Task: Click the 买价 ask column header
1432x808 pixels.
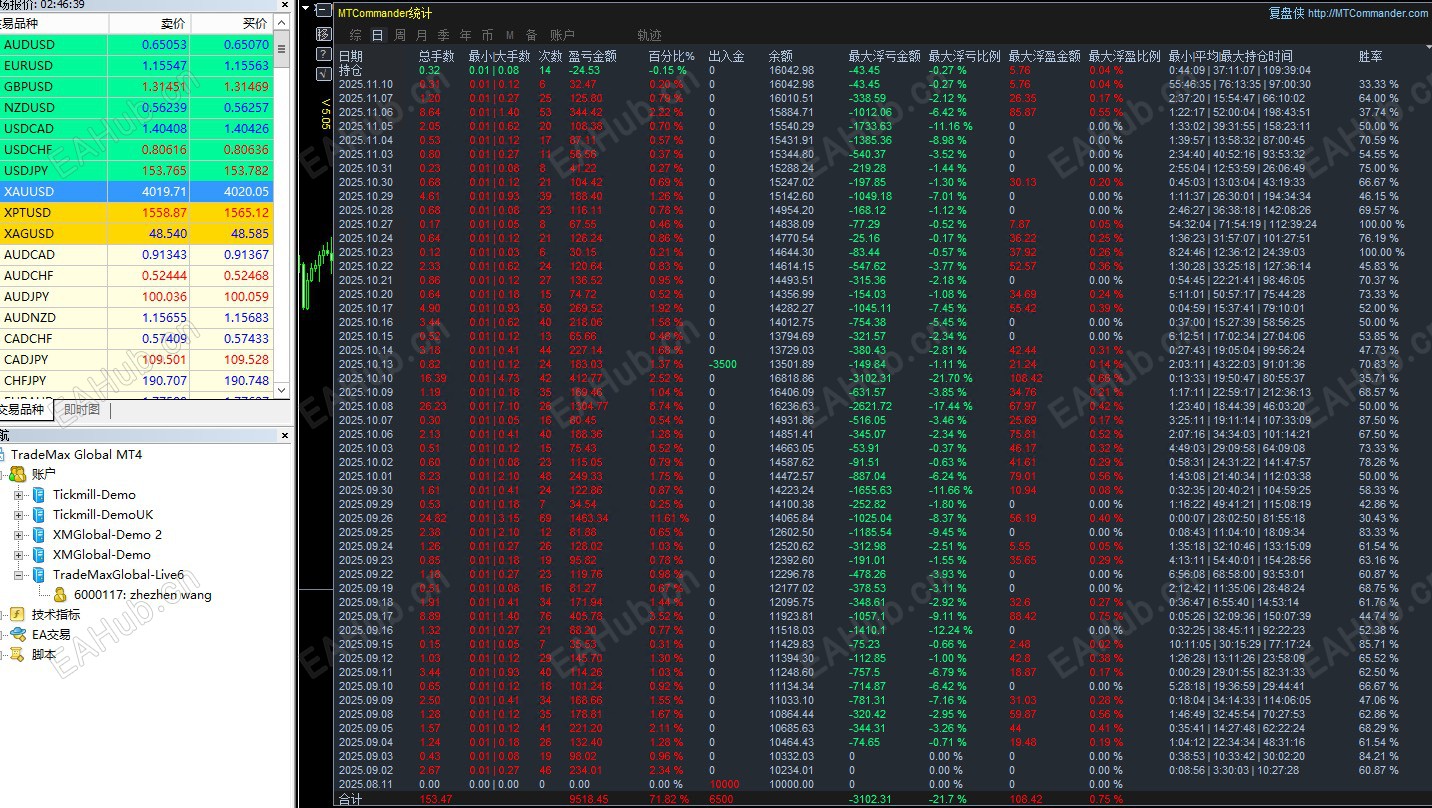Action: (x=230, y=23)
